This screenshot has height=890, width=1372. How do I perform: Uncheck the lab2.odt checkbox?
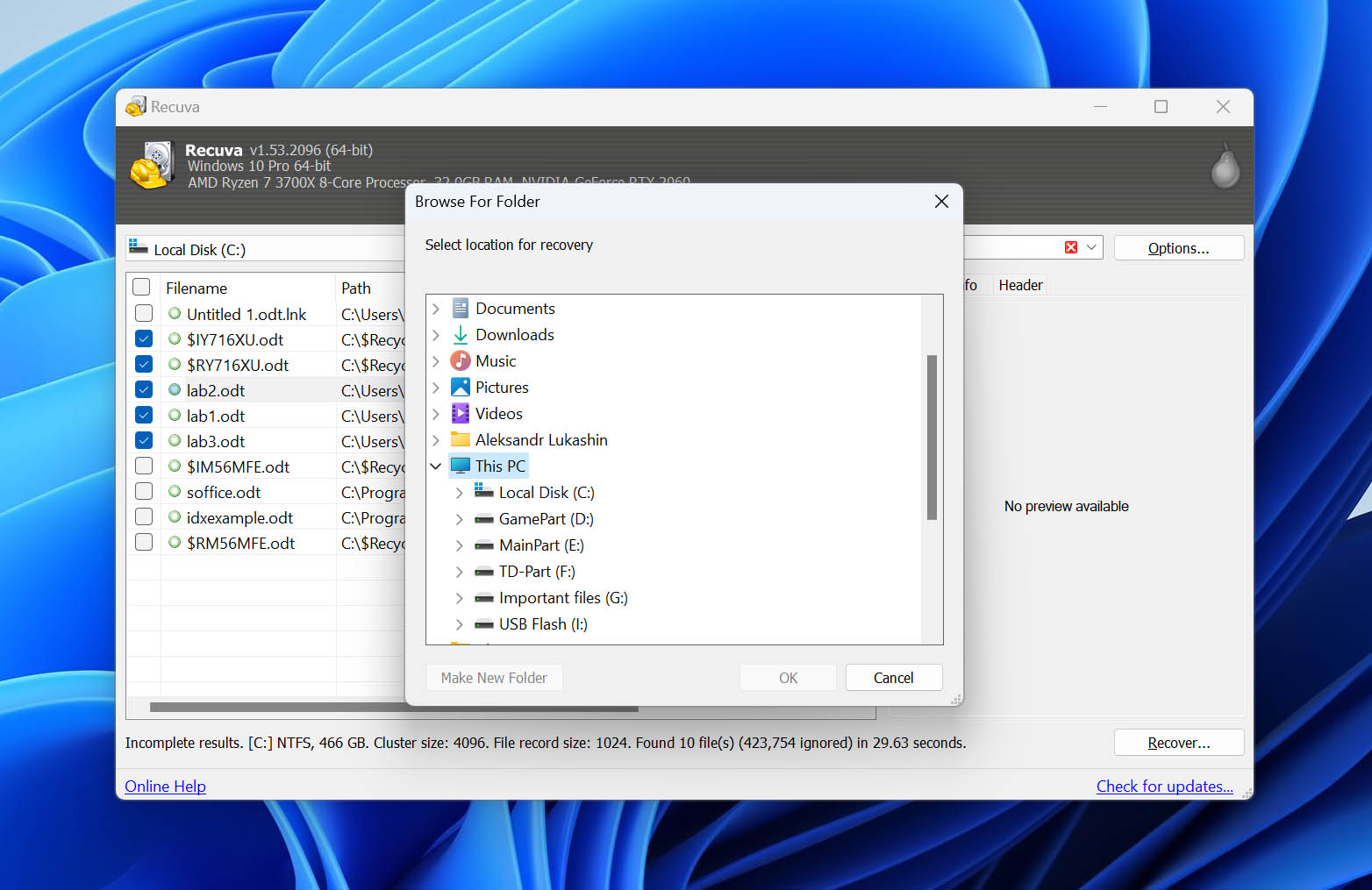(x=144, y=389)
